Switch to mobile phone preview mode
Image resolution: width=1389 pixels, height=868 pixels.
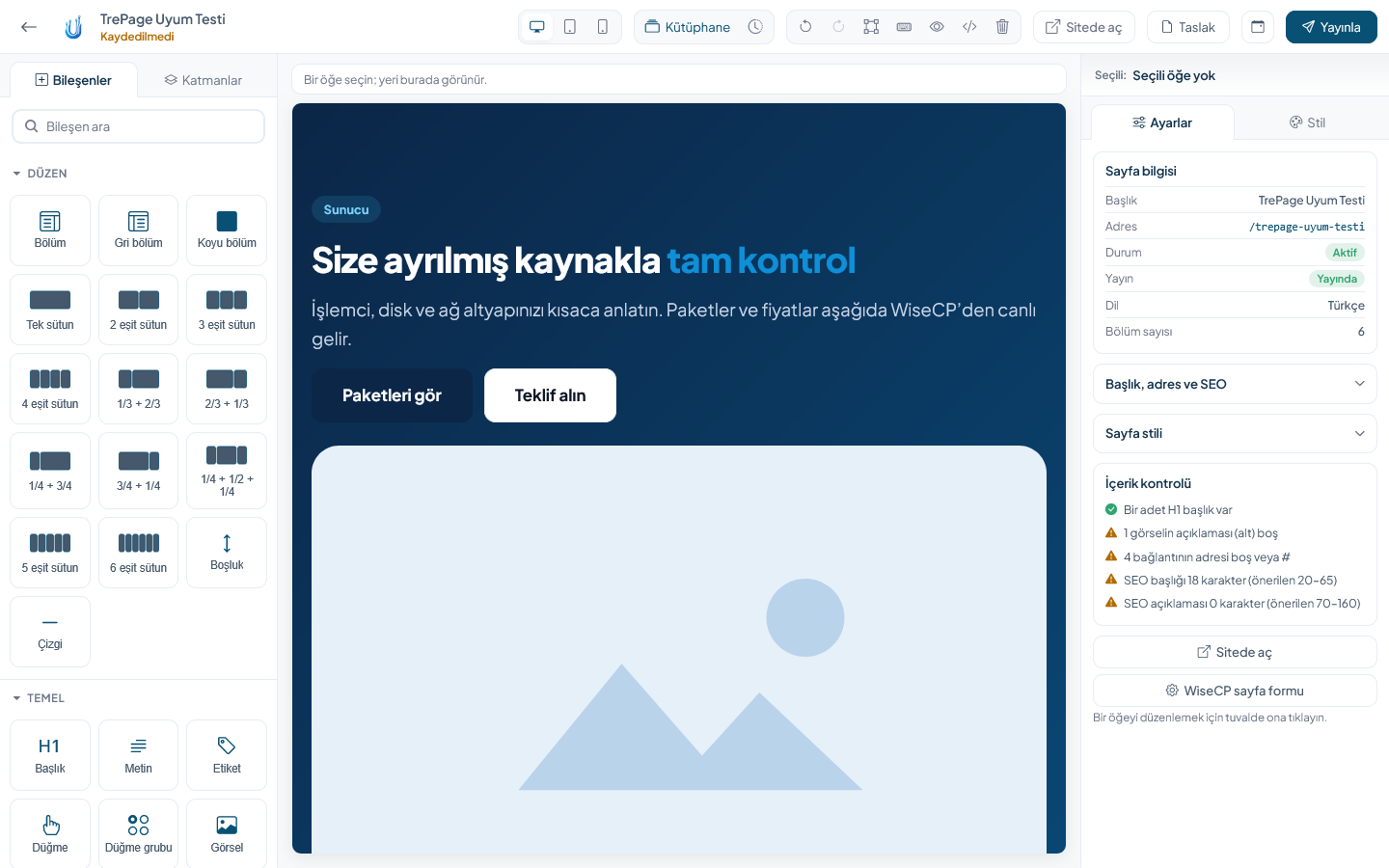(x=603, y=27)
